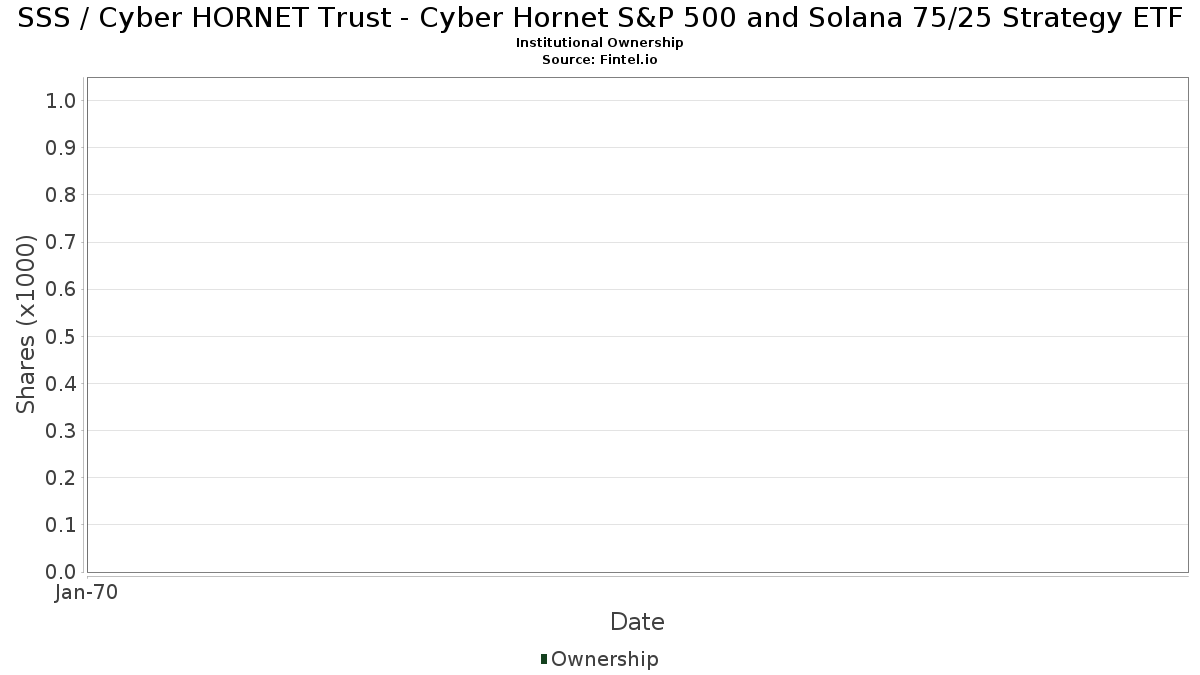
Task: Click the Date axis title
Action: (x=637, y=622)
